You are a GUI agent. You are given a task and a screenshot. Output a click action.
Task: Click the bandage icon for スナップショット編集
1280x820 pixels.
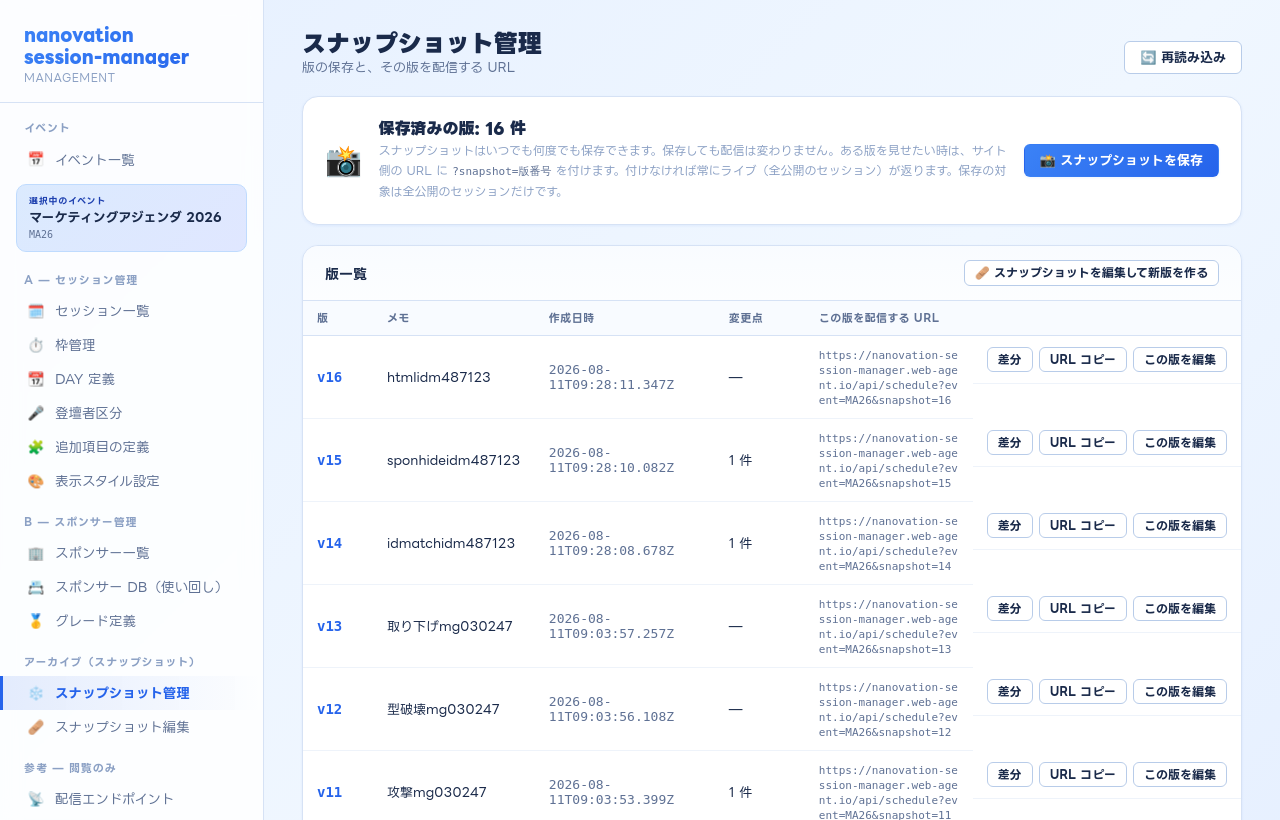tap(36, 727)
